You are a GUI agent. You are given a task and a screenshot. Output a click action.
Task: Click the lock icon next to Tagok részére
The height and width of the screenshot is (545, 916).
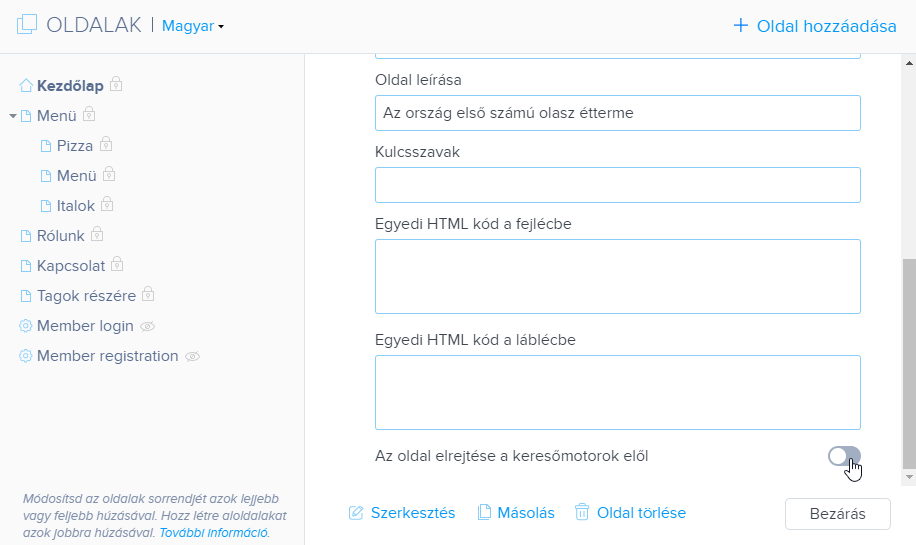coord(148,294)
